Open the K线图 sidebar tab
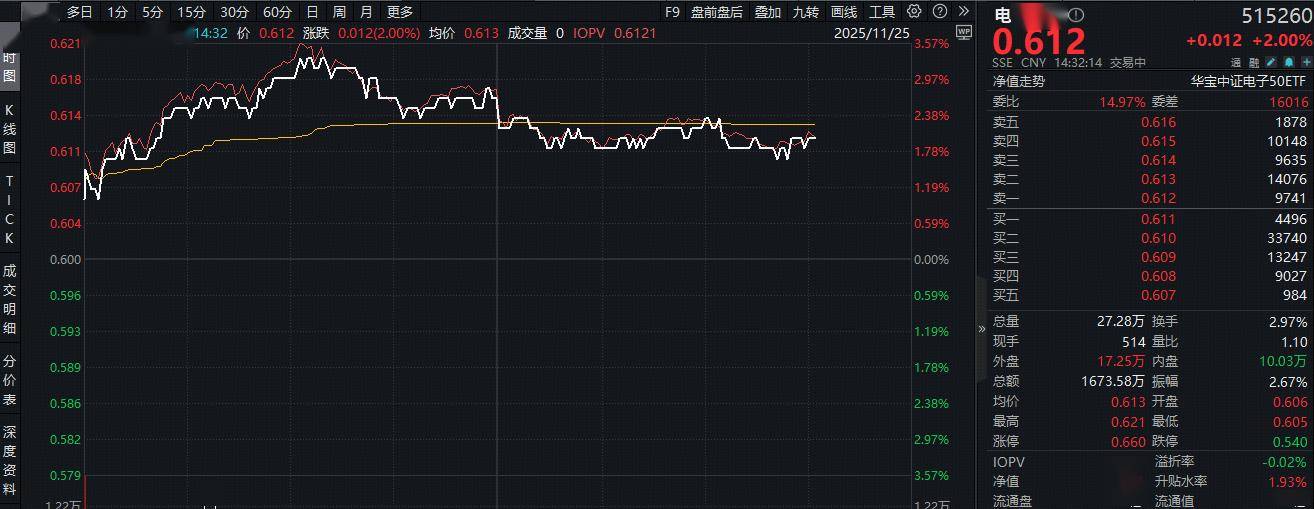This screenshot has width=1314, height=509. [x=10, y=128]
